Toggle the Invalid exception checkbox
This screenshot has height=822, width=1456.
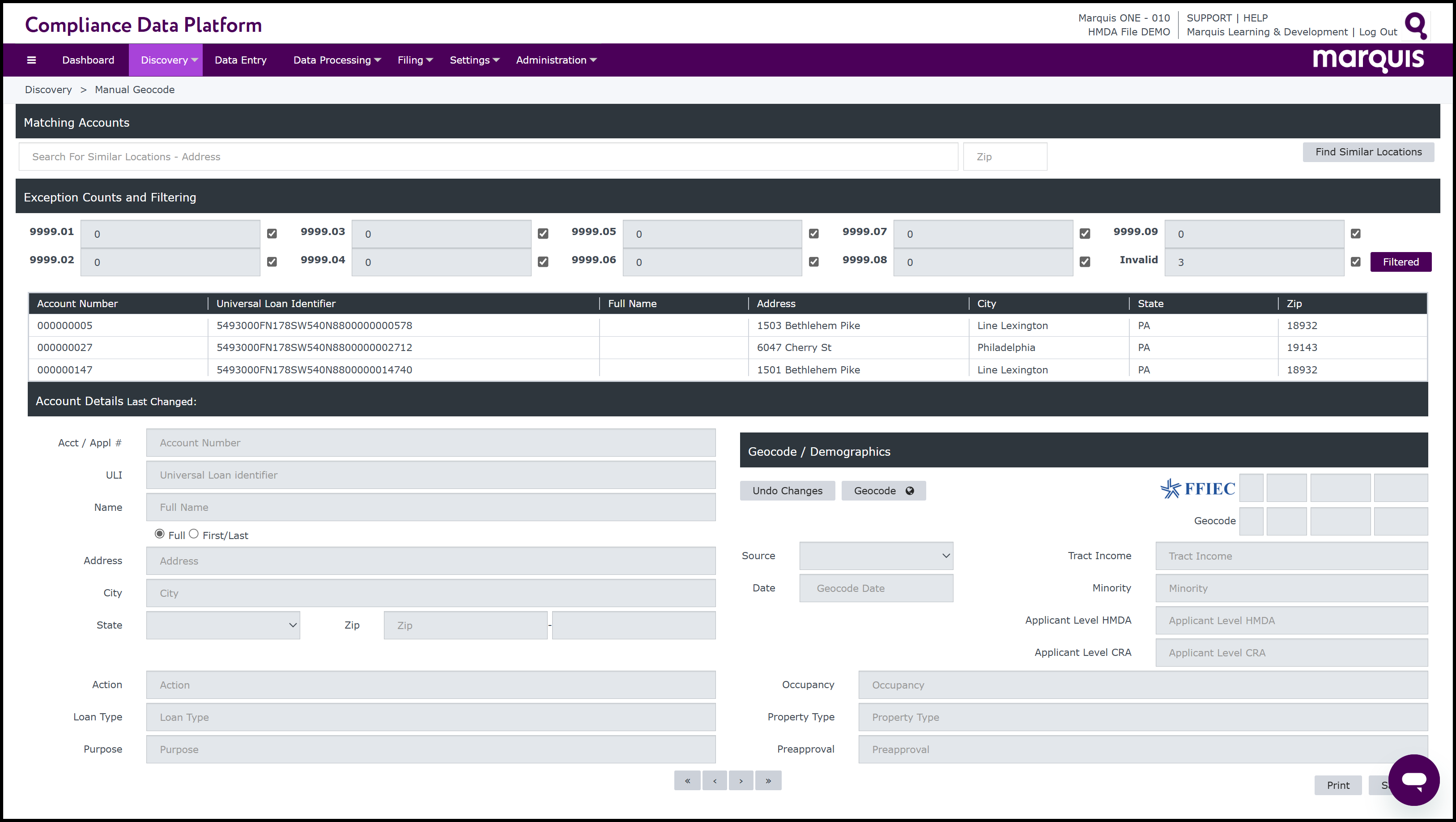1355,262
